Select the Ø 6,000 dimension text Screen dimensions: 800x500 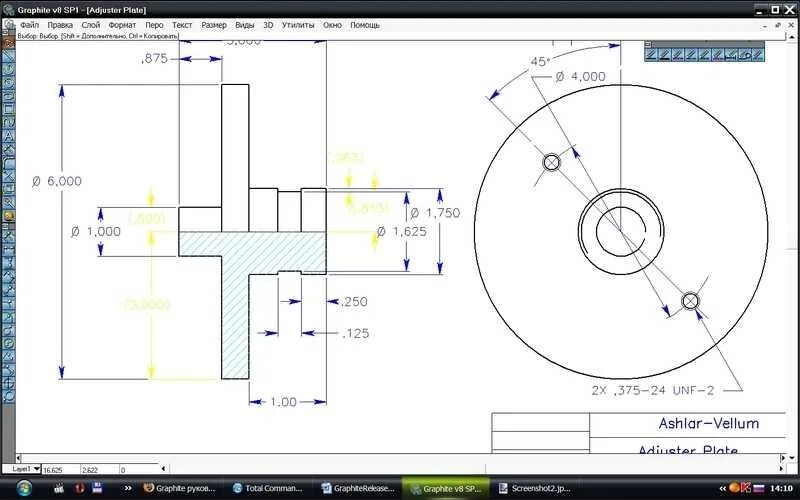click(57, 181)
